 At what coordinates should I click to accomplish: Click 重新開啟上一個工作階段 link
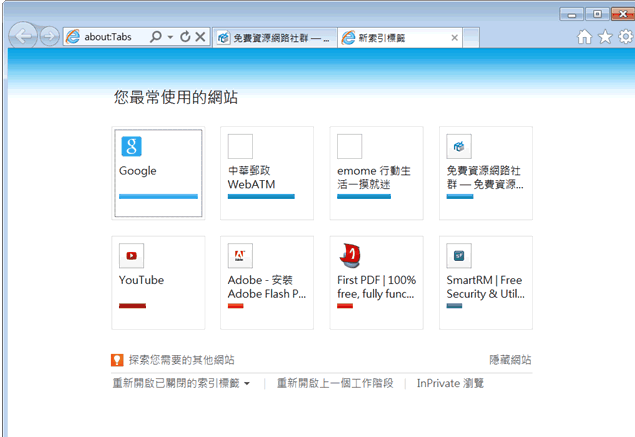click(335, 383)
